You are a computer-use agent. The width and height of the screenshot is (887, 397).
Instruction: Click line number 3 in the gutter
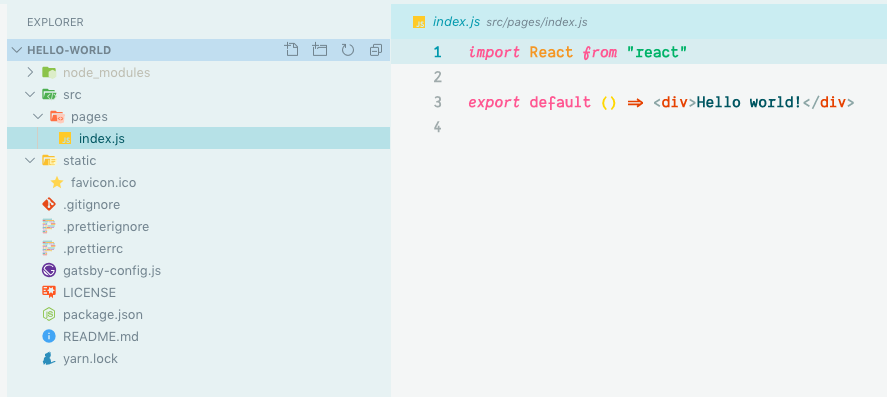tap(437, 102)
